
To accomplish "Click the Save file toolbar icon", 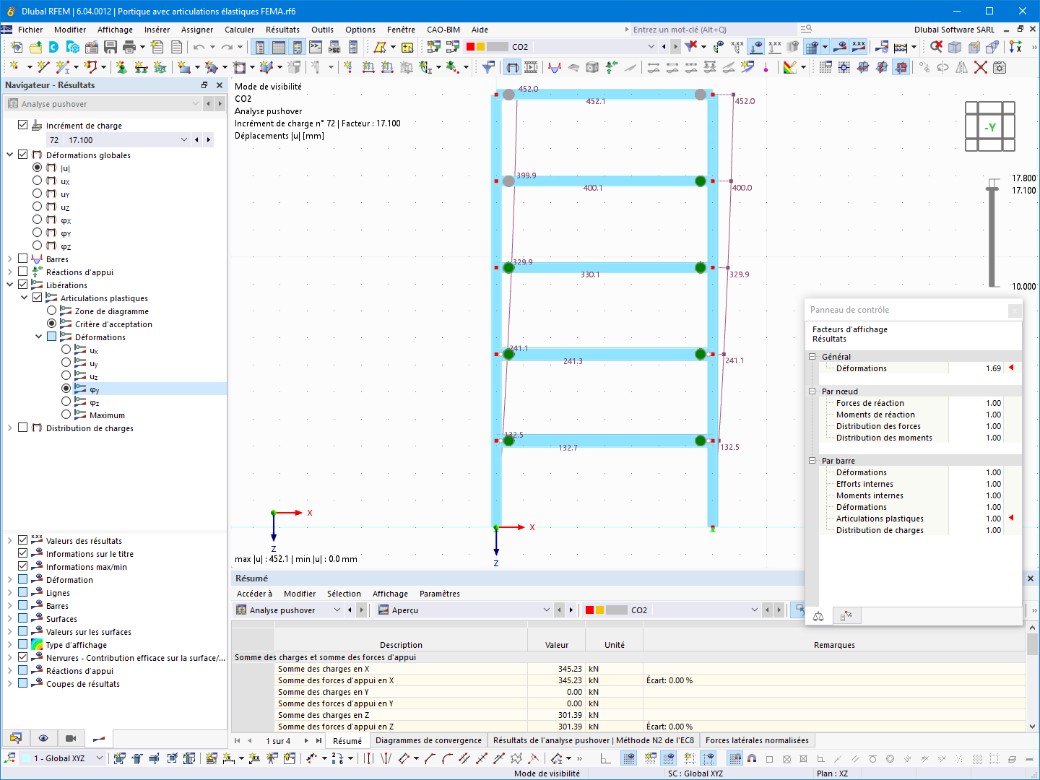I will (x=110, y=47).
